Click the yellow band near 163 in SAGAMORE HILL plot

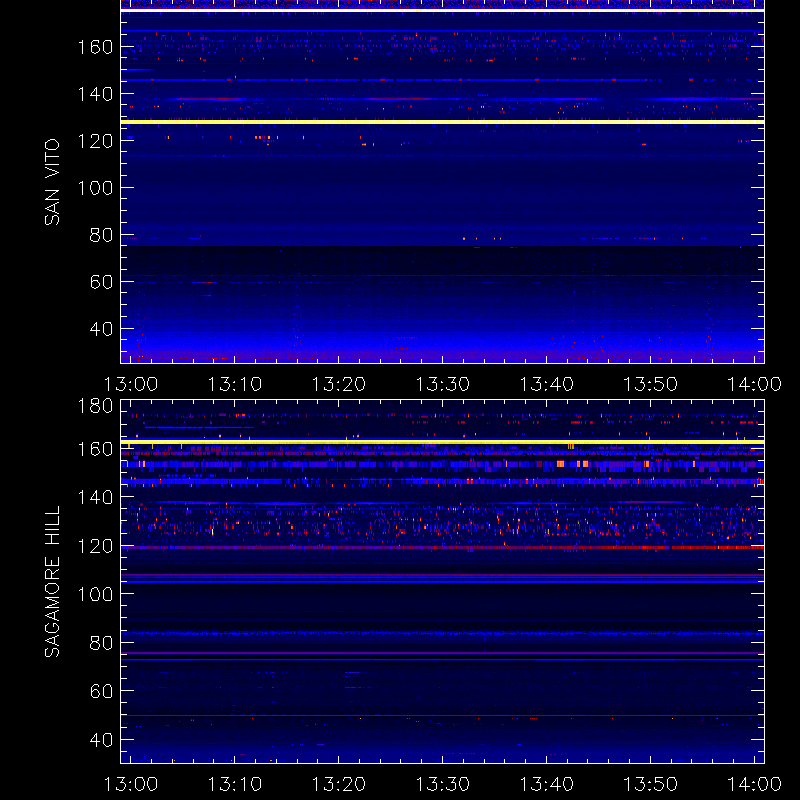[442, 442]
